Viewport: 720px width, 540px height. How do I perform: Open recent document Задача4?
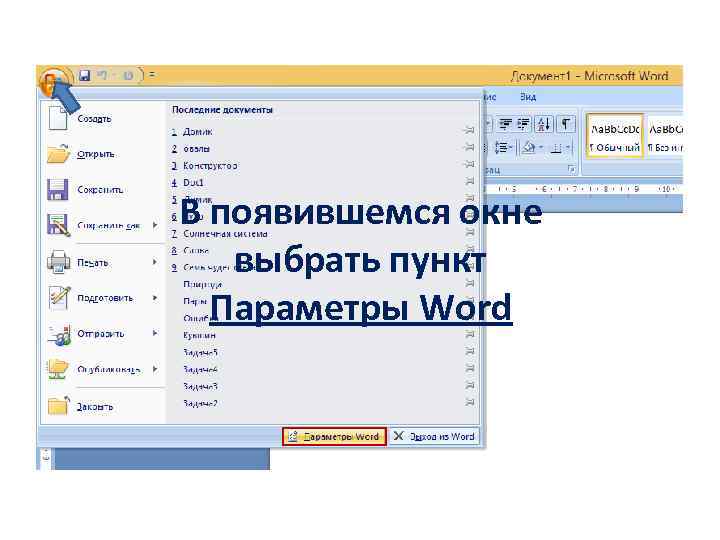click(x=200, y=370)
